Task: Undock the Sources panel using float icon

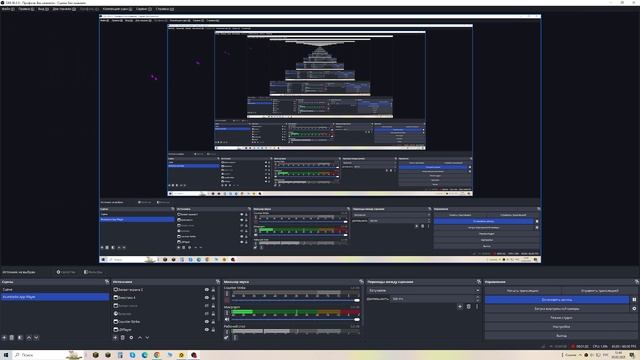Action: pos(218,282)
